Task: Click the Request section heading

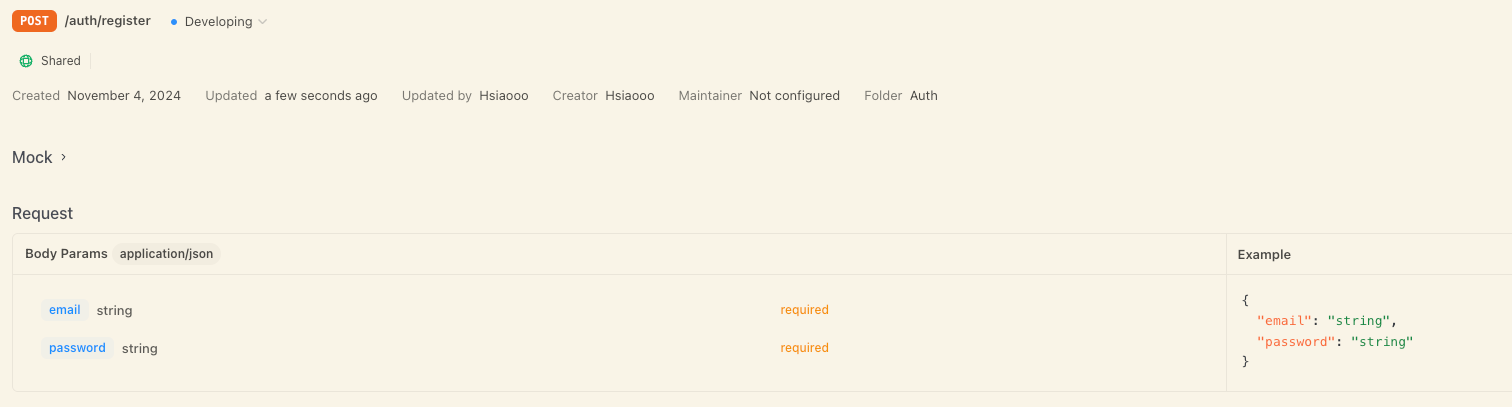Action: point(42,213)
